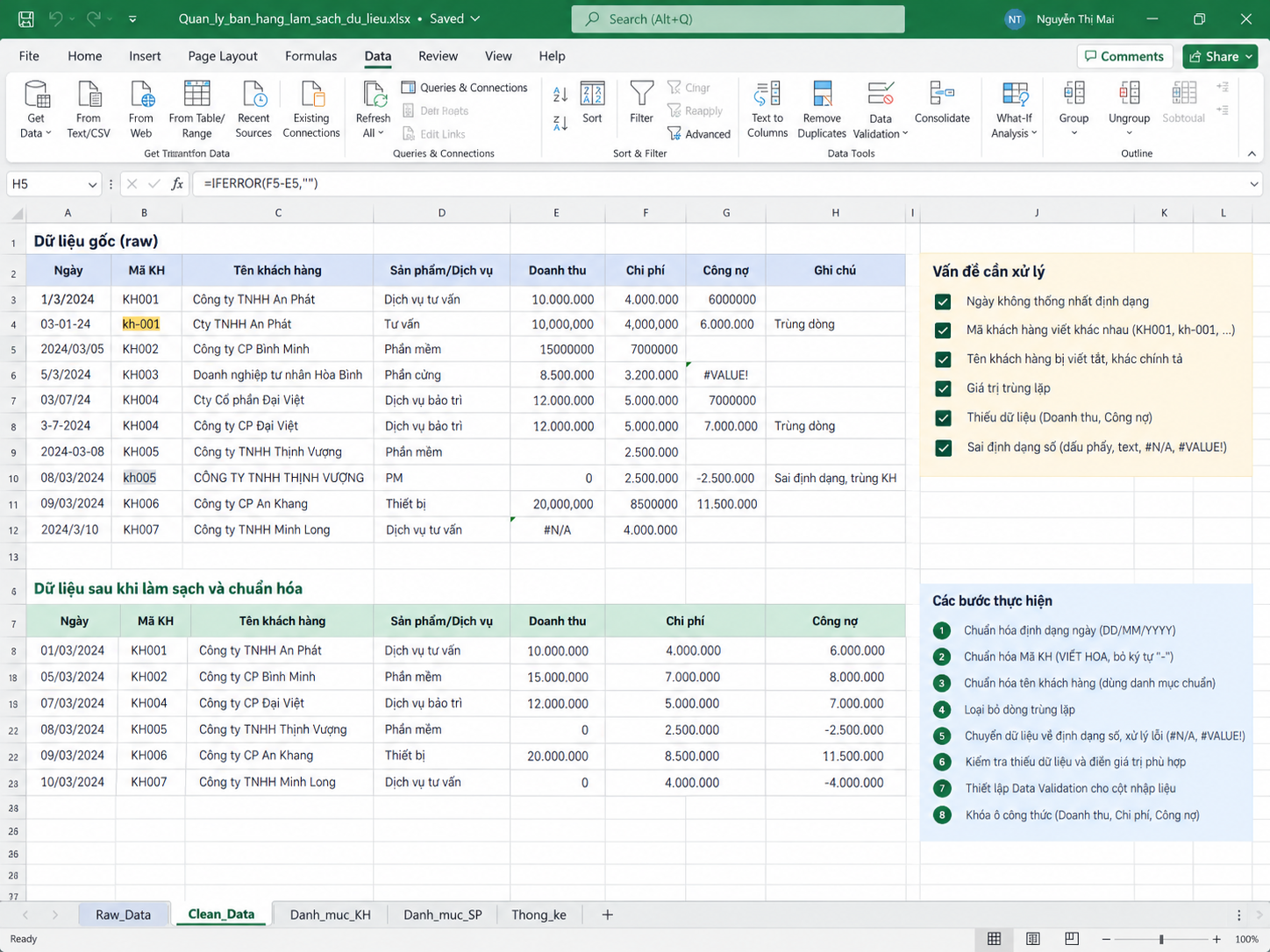Open Advanced filter options
The image size is (1270, 952).
click(x=699, y=134)
